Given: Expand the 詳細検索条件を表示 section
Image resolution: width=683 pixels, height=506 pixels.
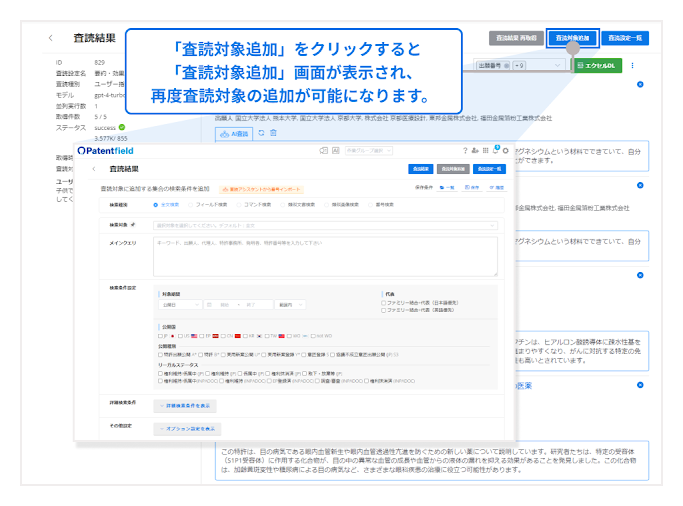Looking at the screenshot, I should (x=184, y=406).
